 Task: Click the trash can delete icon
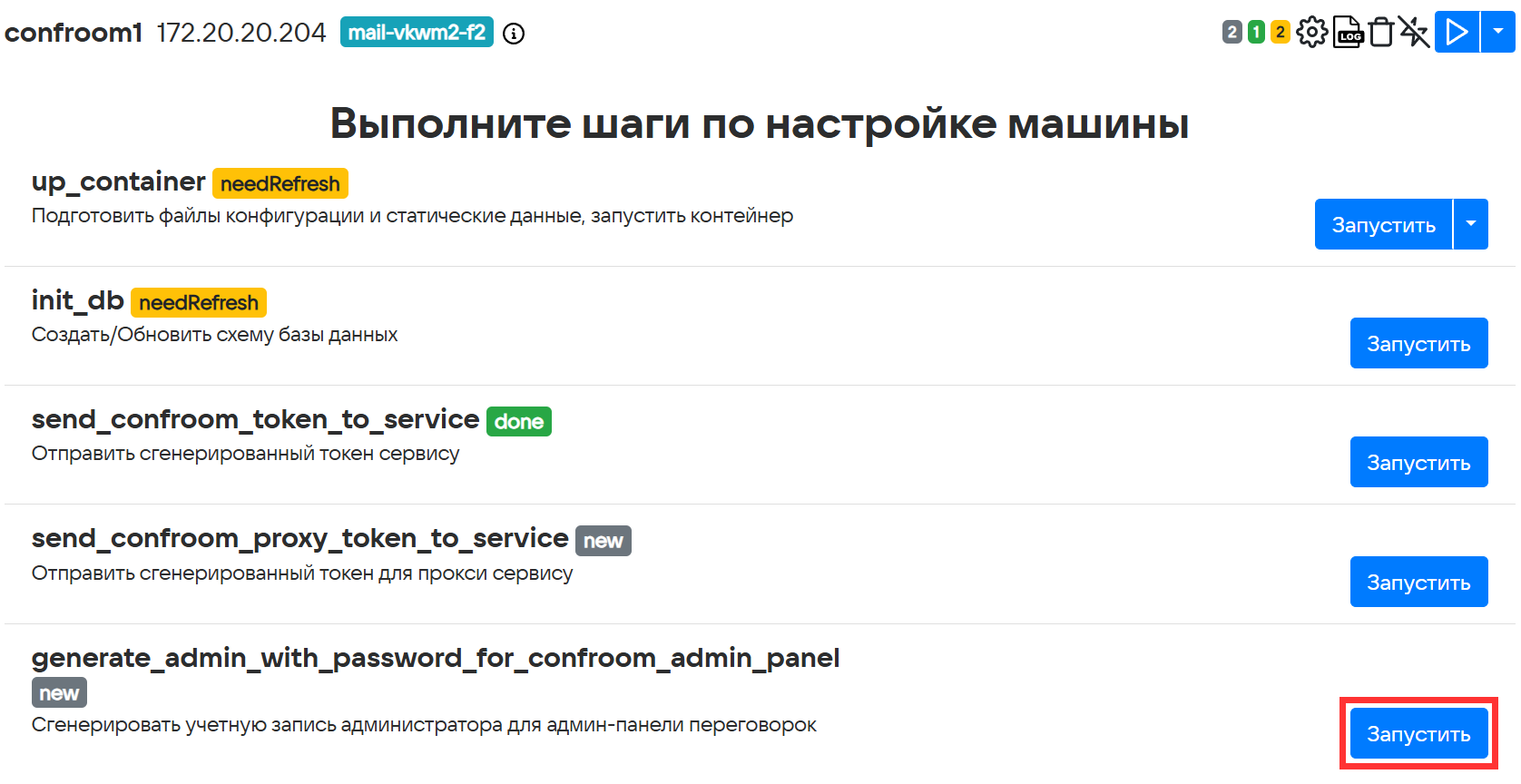pyautogui.click(x=1380, y=33)
